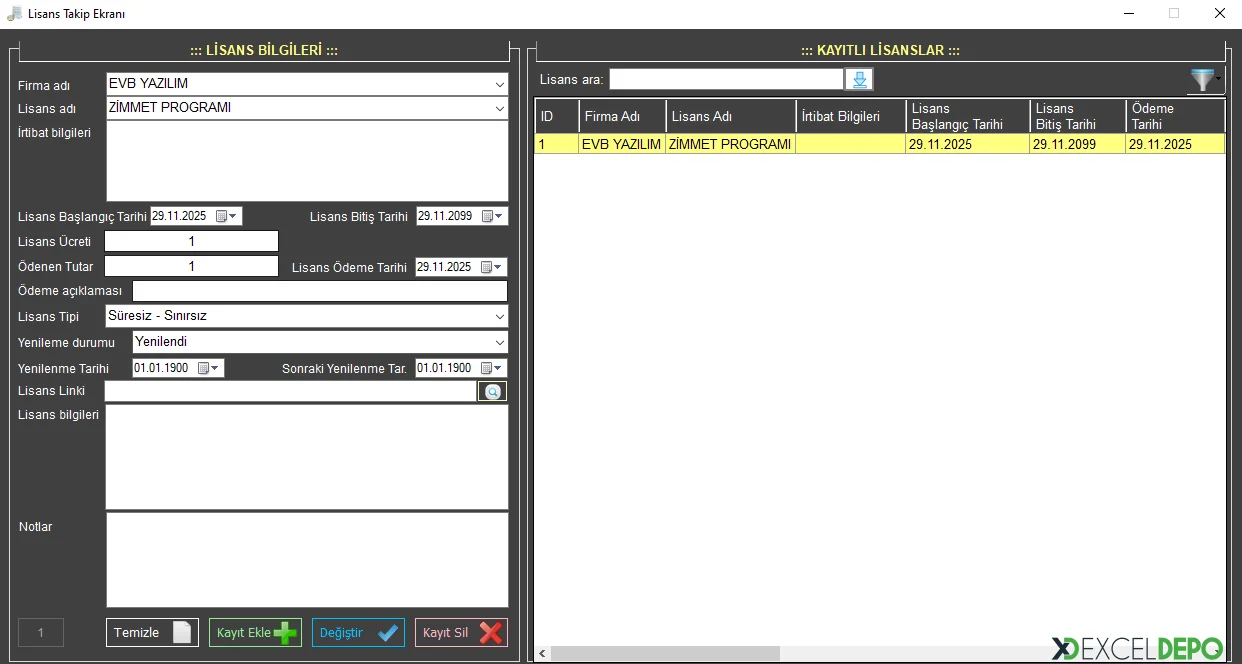Click the Lisans ara search field
The height and width of the screenshot is (664, 1242).
(726, 79)
